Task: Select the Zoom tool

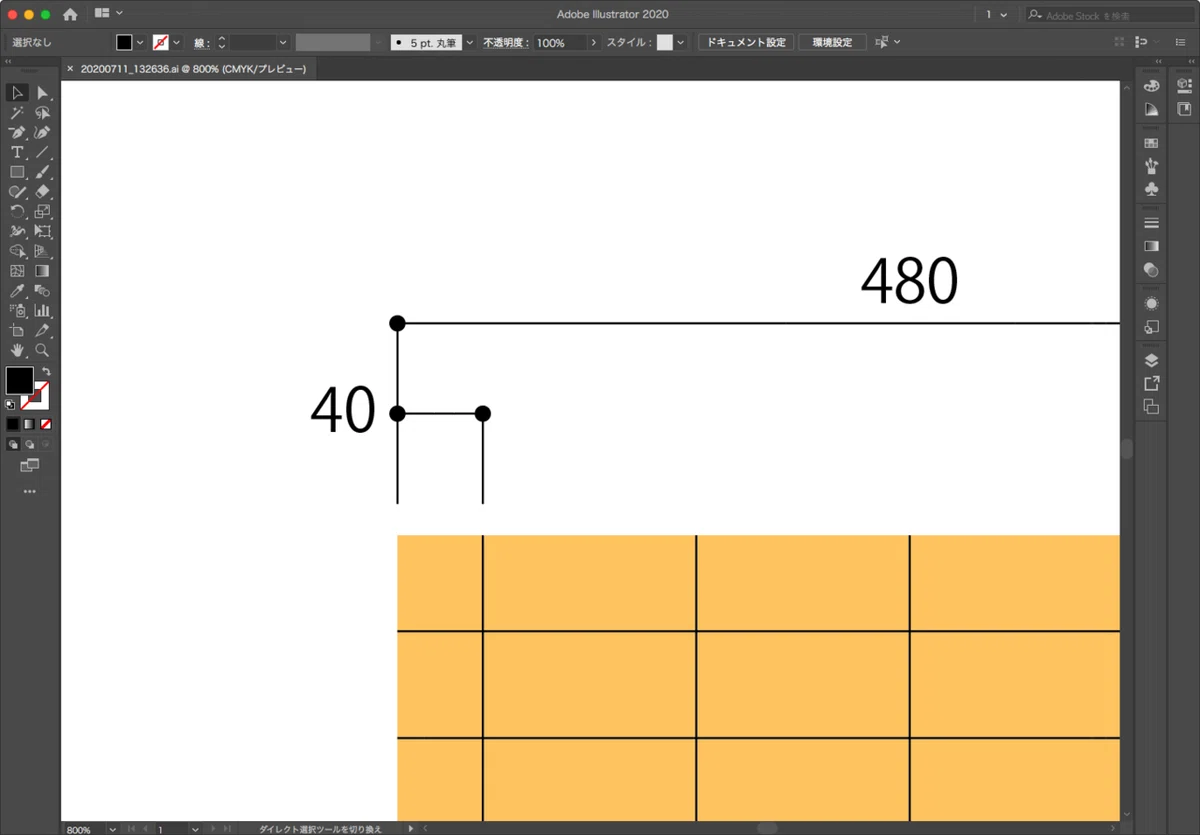Action: (42, 350)
